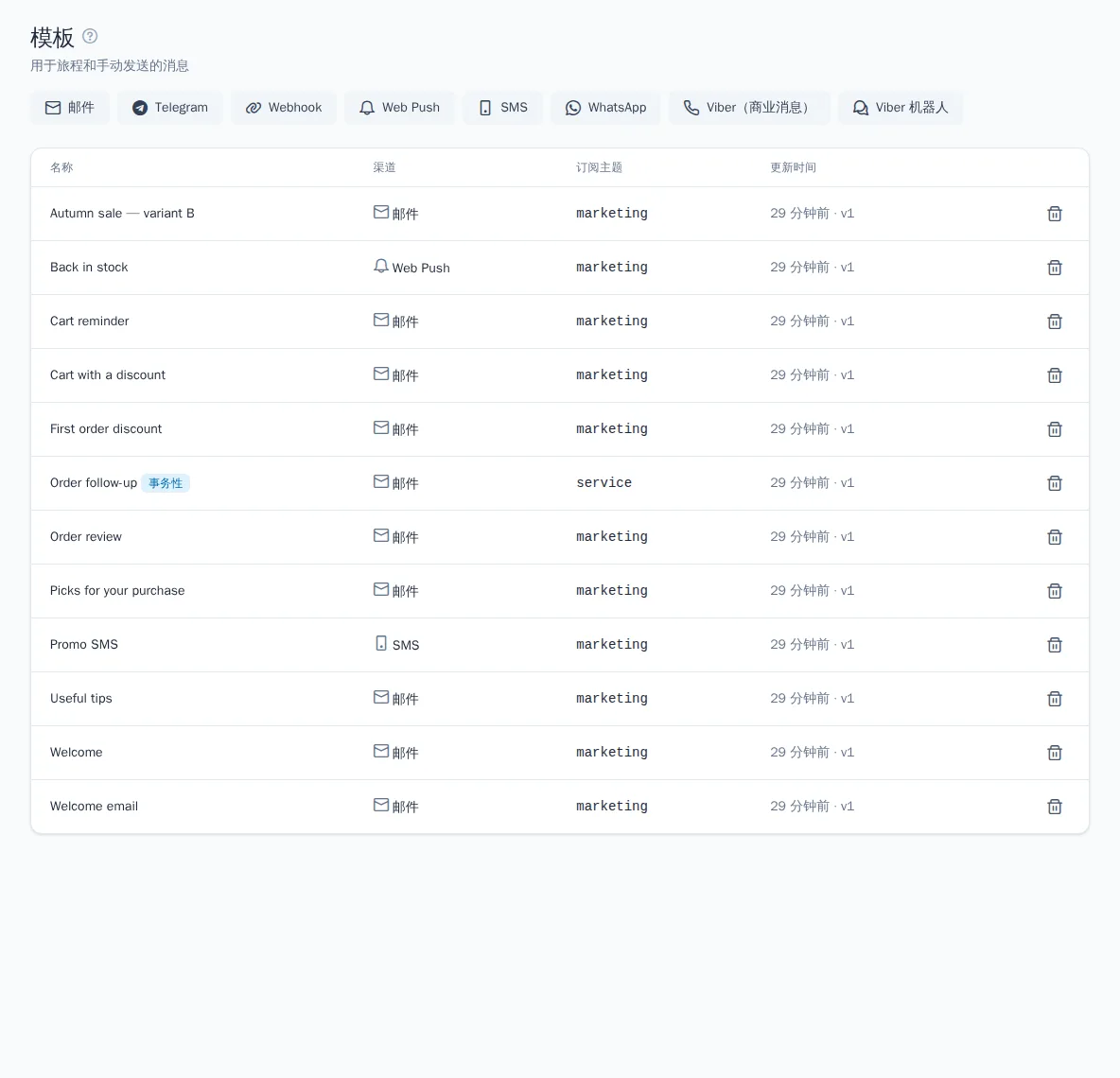Image resolution: width=1120 pixels, height=1078 pixels.
Task: Delete the Useful tips template
Action: pos(1055,699)
